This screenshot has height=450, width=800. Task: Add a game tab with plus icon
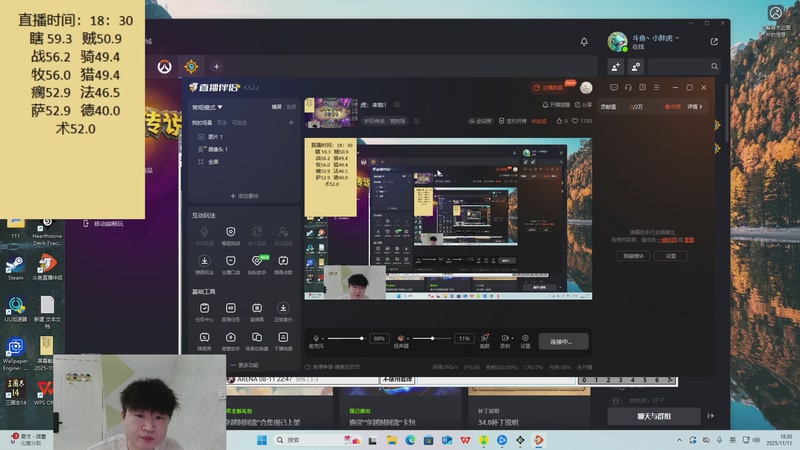216,66
